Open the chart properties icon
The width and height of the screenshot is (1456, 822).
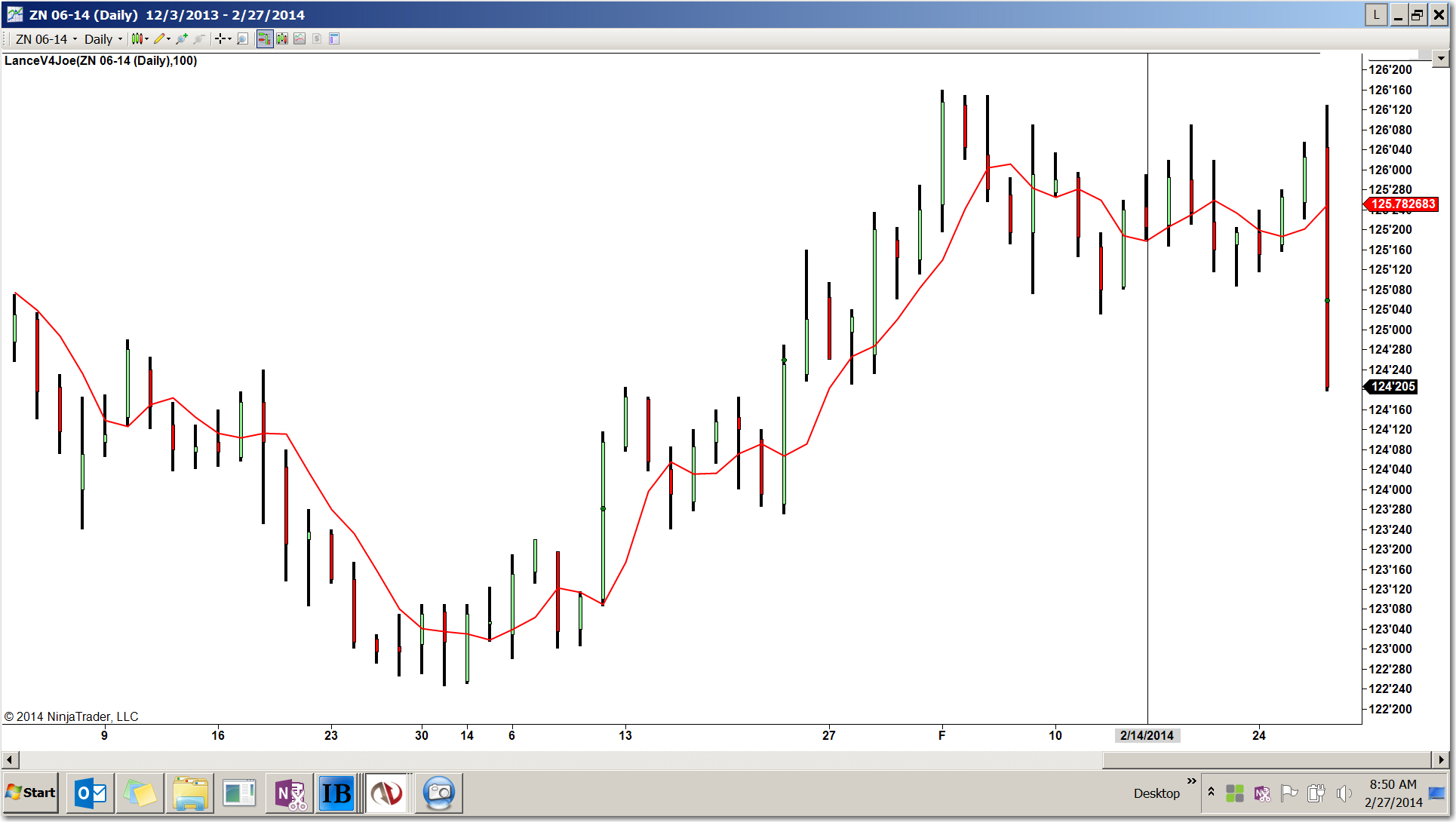[x=334, y=38]
